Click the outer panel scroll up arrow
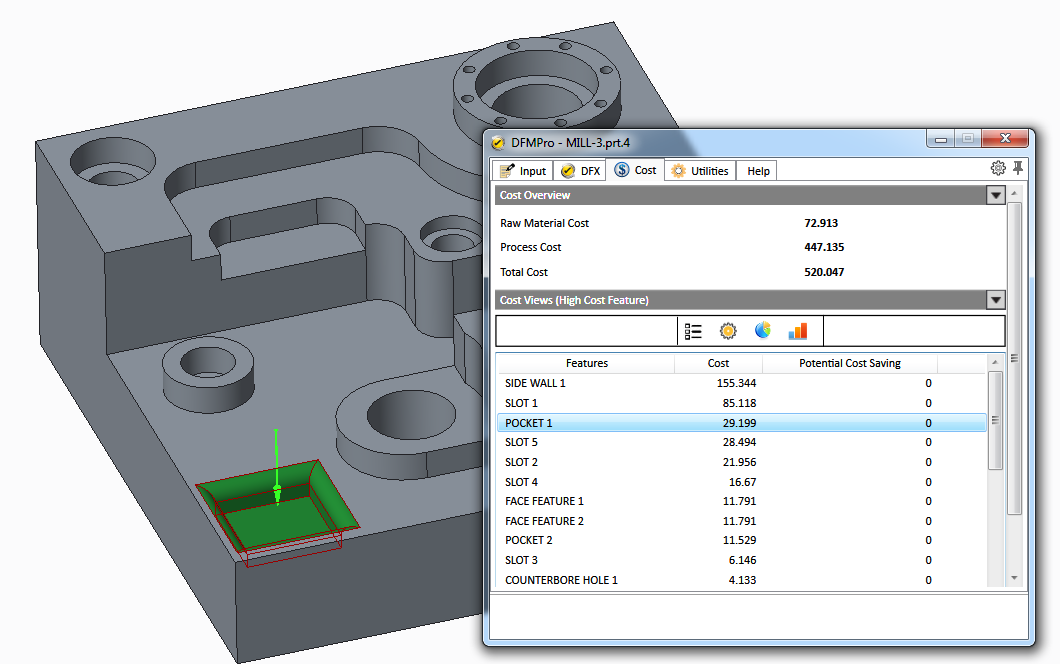Image resolution: width=1060 pixels, height=664 pixels. [1013, 193]
